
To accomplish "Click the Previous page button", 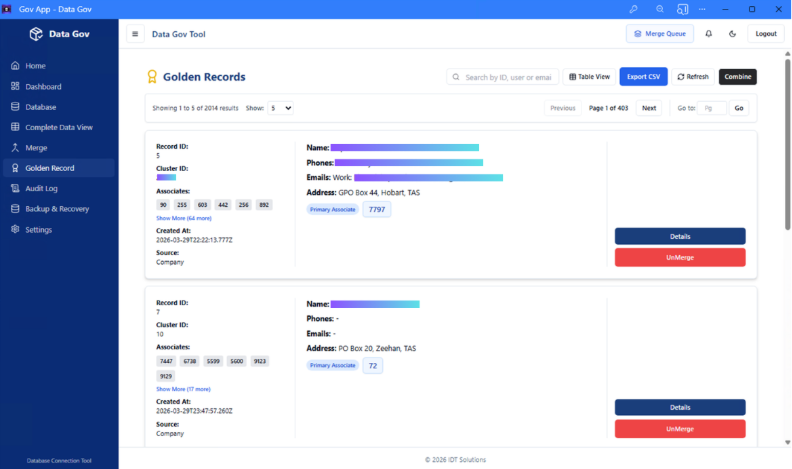I will tap(563, 108).
